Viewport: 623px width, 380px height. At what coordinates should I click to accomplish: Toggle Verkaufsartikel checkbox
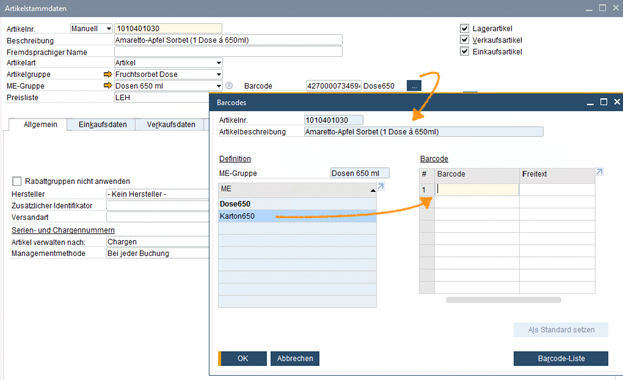click(x=464, y=40)
